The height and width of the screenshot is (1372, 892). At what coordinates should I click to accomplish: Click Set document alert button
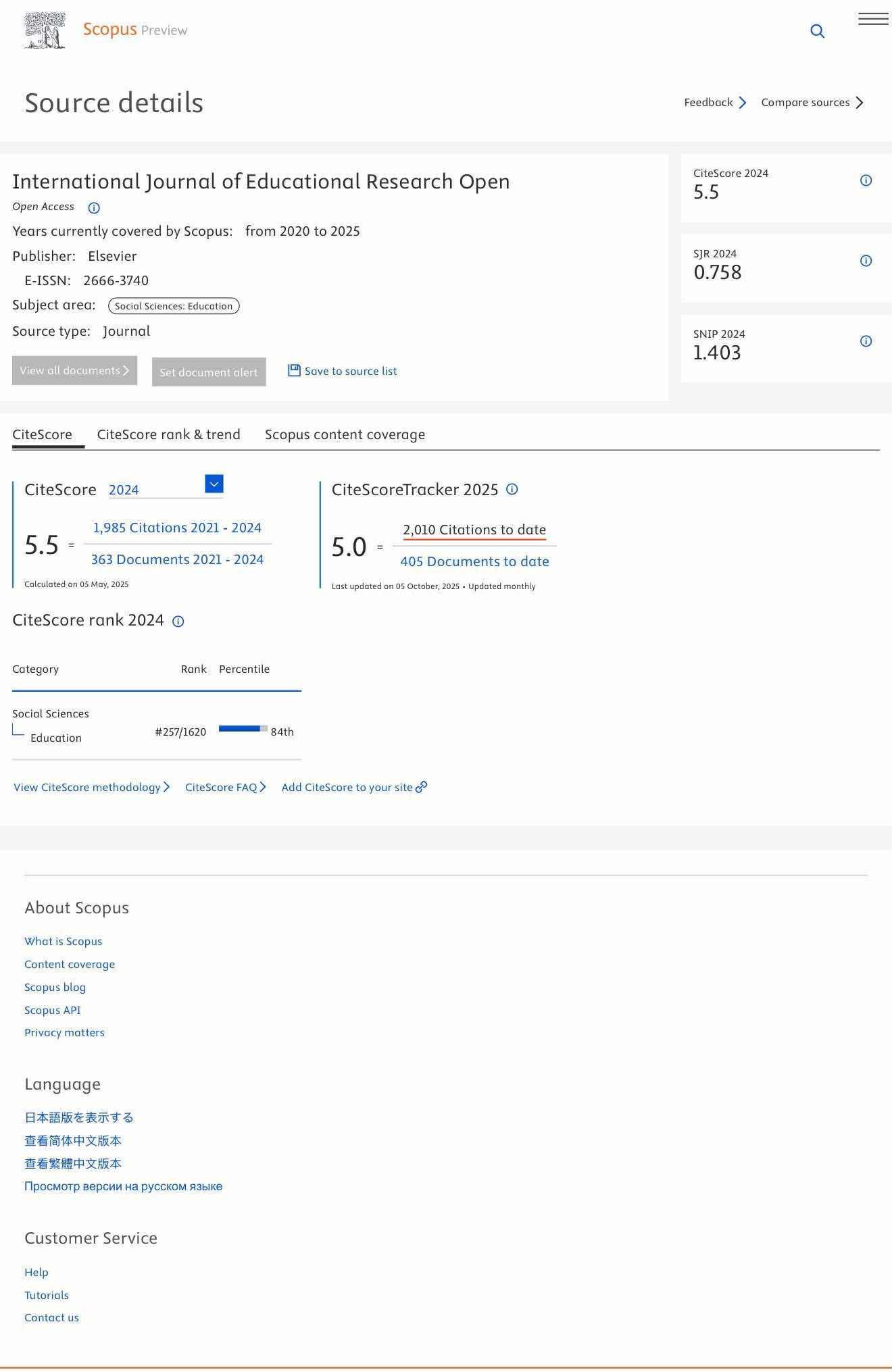click(x=209, y=372)
